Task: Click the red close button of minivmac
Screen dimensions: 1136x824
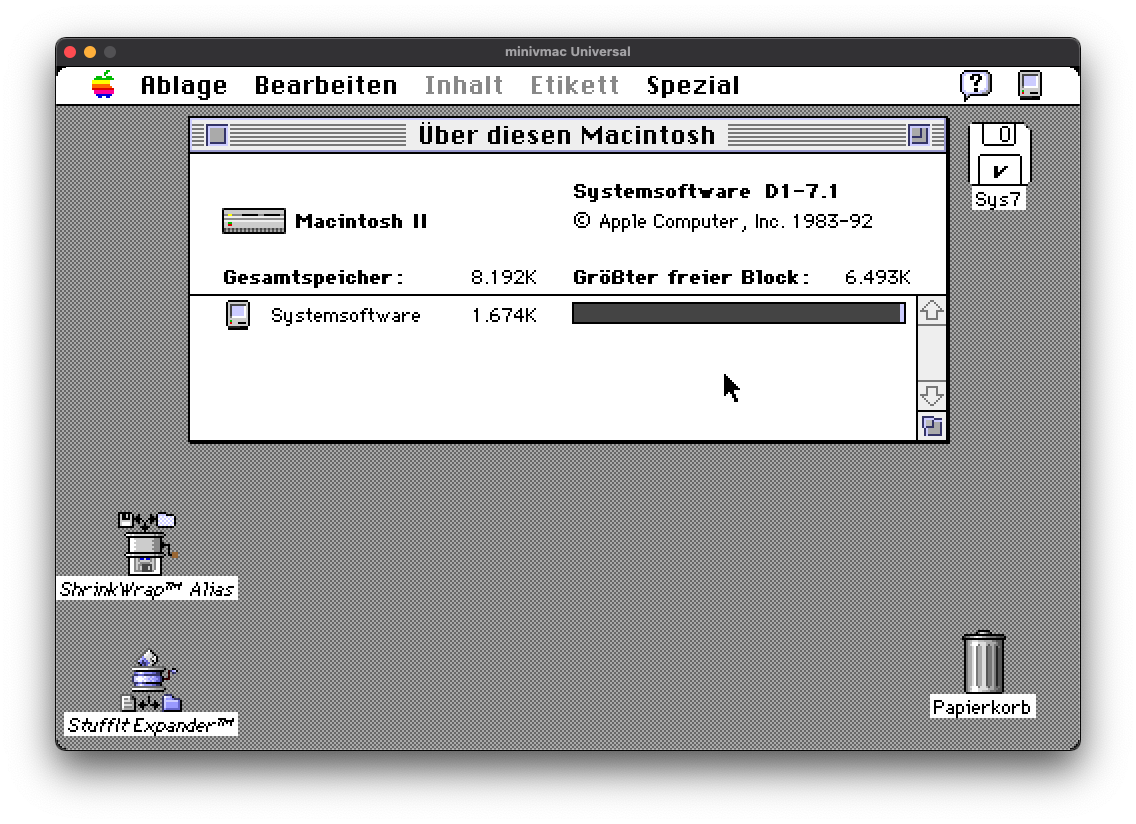Action: [x=70, y=51]
